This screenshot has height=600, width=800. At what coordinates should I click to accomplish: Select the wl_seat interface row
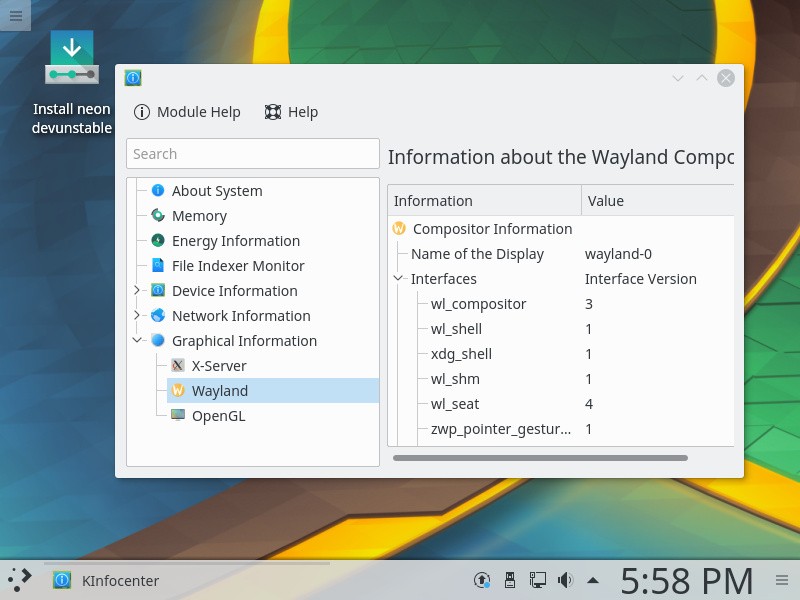(455, 404)
